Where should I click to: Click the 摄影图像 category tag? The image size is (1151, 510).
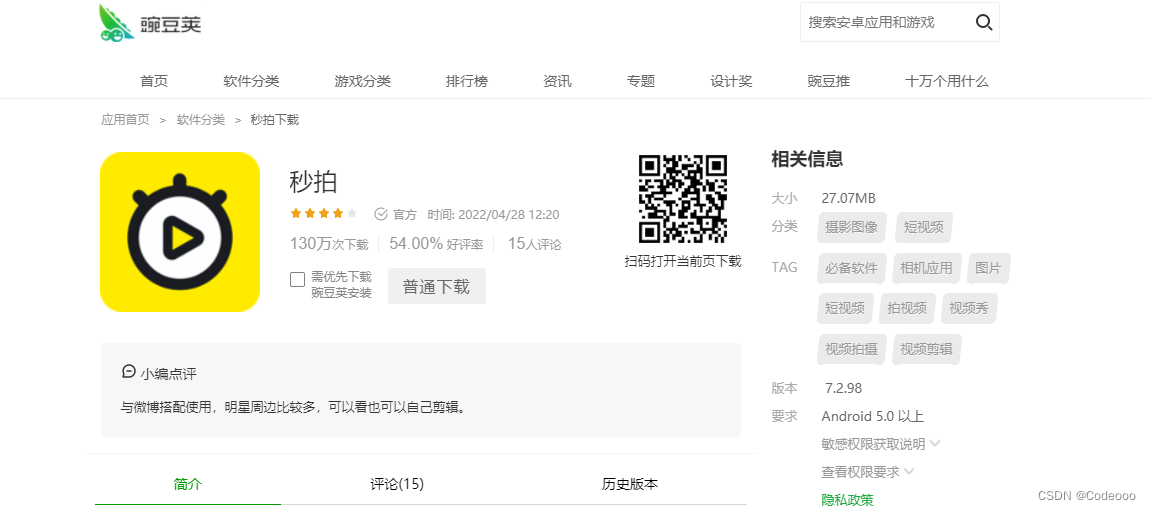click(852, 227)
